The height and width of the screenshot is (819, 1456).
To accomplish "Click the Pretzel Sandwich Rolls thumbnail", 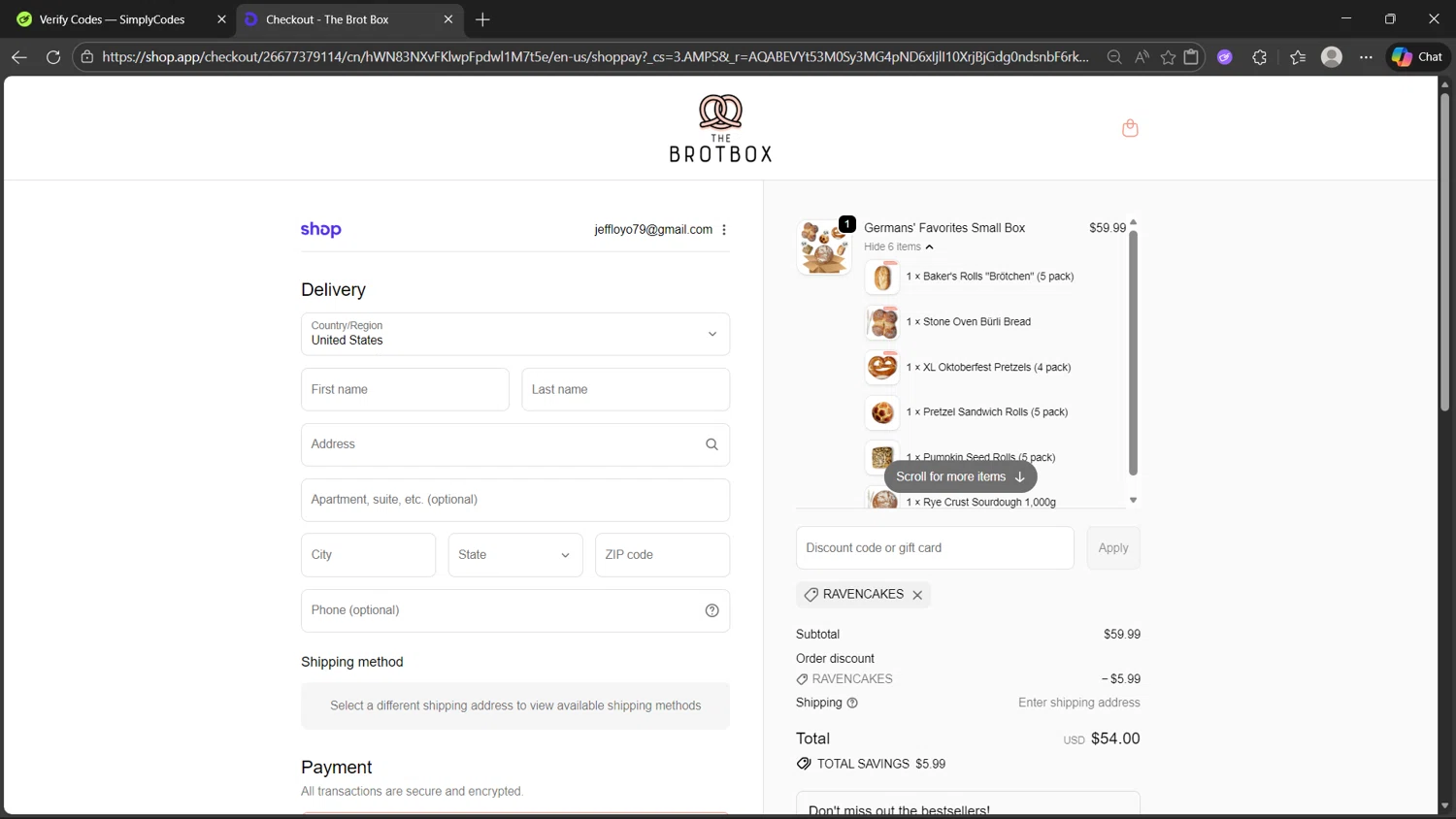I will 882,412.
